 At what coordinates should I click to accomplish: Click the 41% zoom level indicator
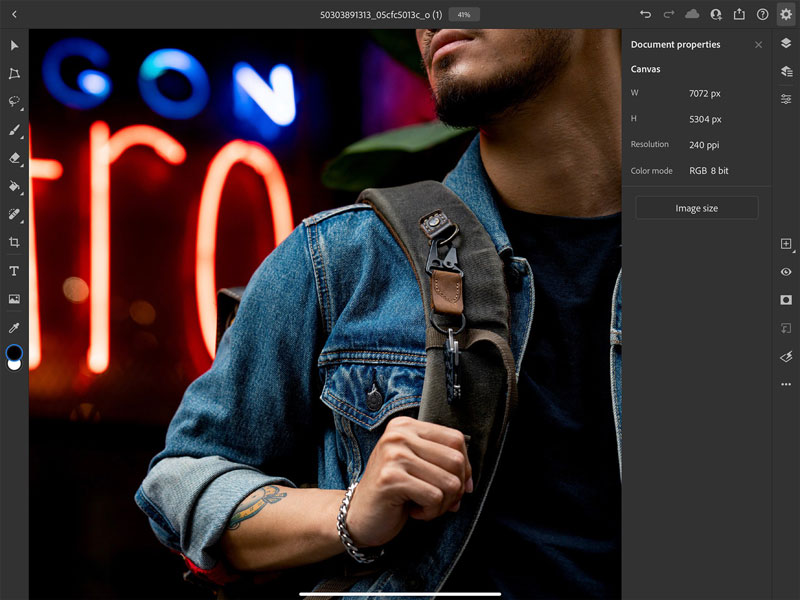[x=464, y=15]
